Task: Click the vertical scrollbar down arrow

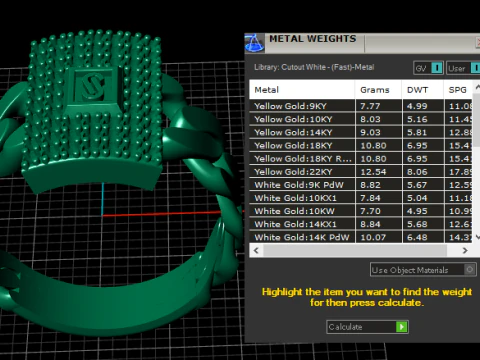Action: [477, 237]
